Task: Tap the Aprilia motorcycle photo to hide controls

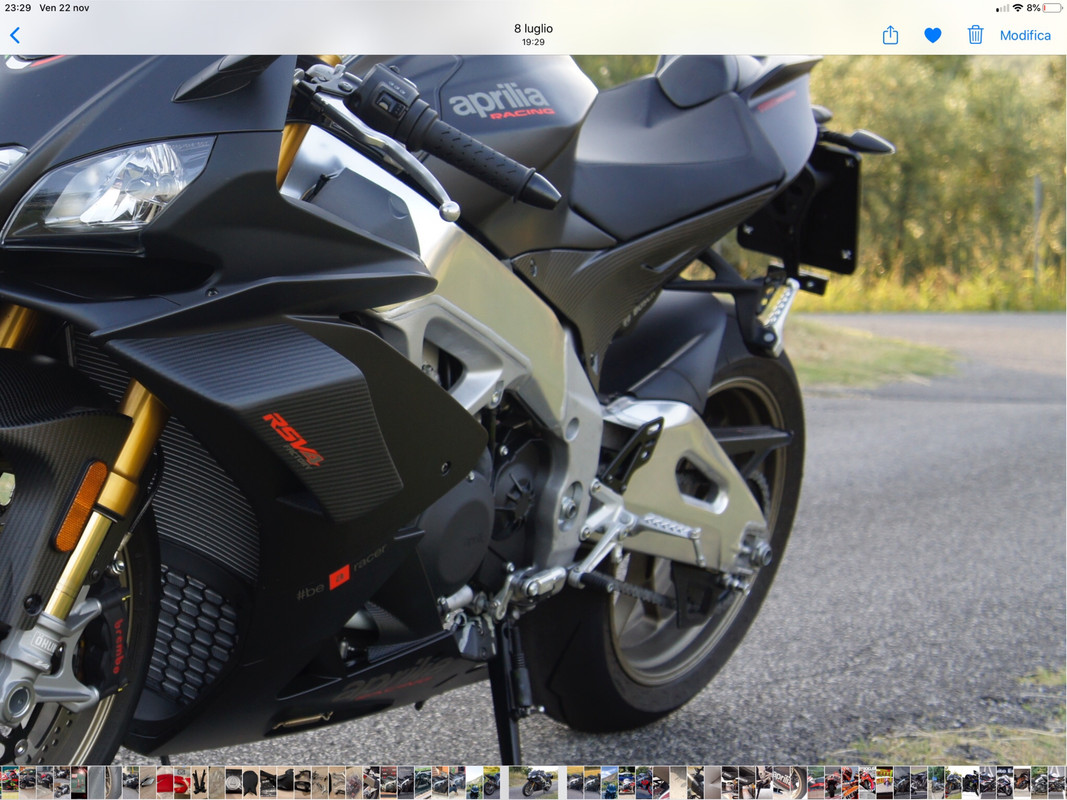Action: (x=534, y=408)
